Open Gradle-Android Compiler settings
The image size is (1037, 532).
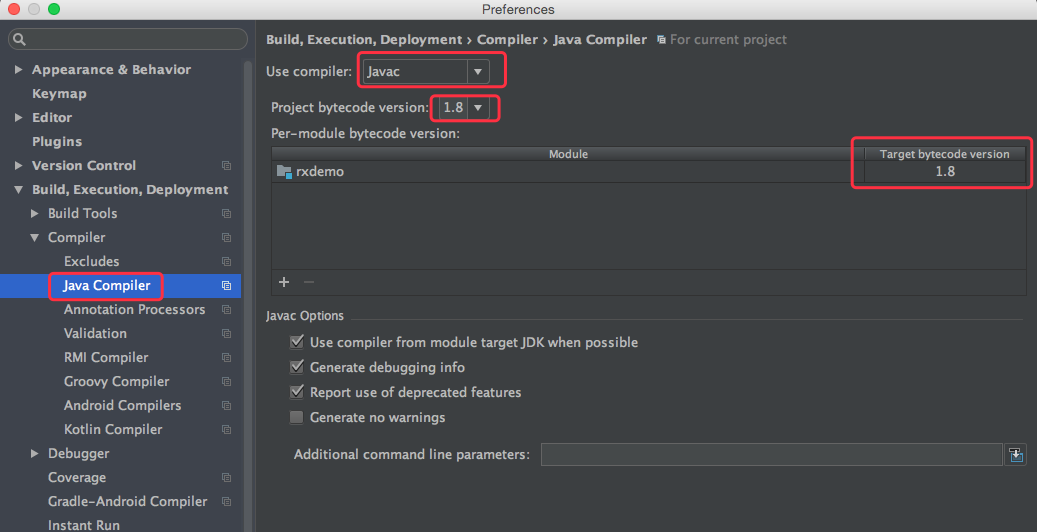128,502
